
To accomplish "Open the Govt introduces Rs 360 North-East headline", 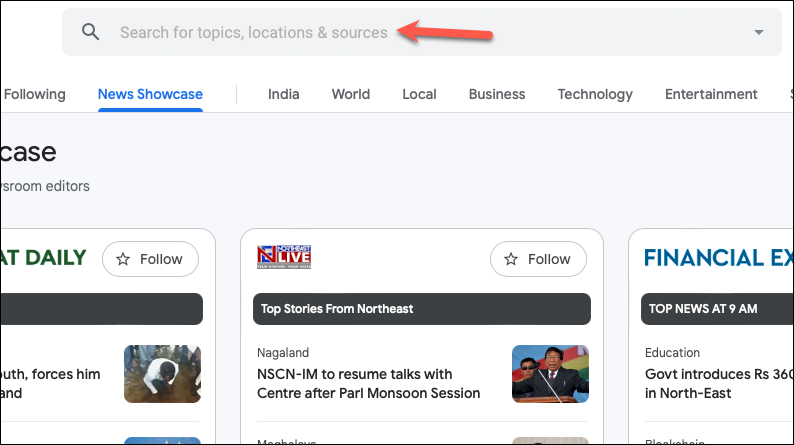I will 719,384.
